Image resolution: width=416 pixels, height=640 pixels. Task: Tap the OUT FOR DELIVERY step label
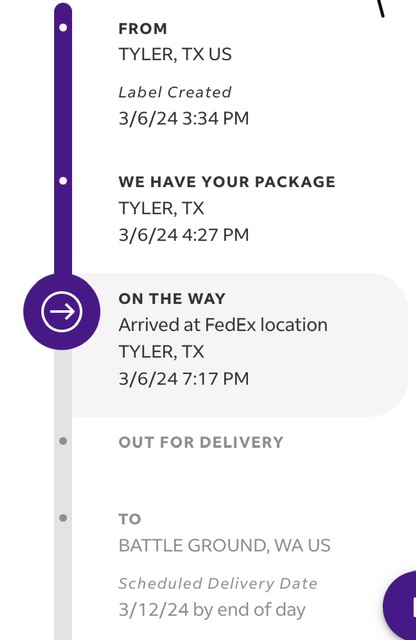[201, 442]
